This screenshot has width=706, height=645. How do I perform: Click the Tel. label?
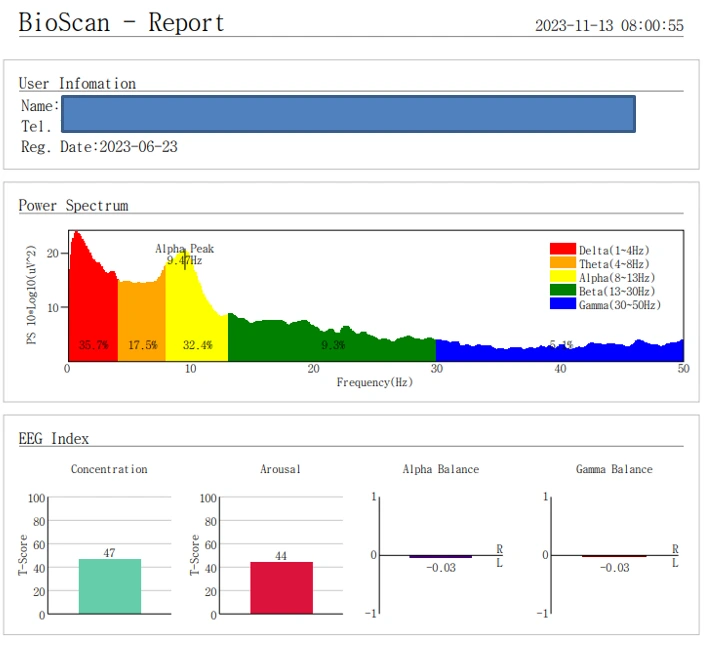(36, 126)
